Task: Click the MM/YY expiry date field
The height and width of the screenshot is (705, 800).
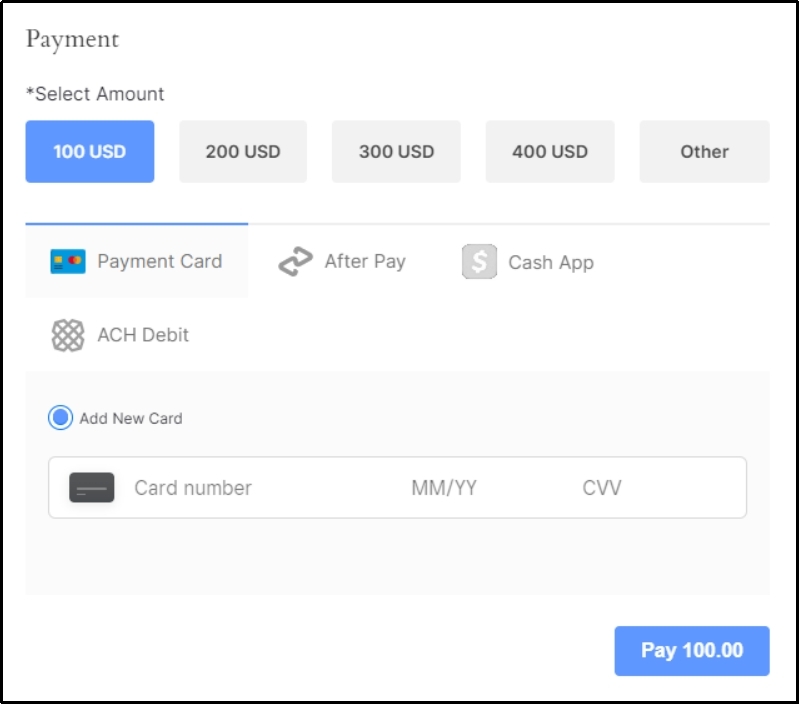Action: tap(444, 488)
